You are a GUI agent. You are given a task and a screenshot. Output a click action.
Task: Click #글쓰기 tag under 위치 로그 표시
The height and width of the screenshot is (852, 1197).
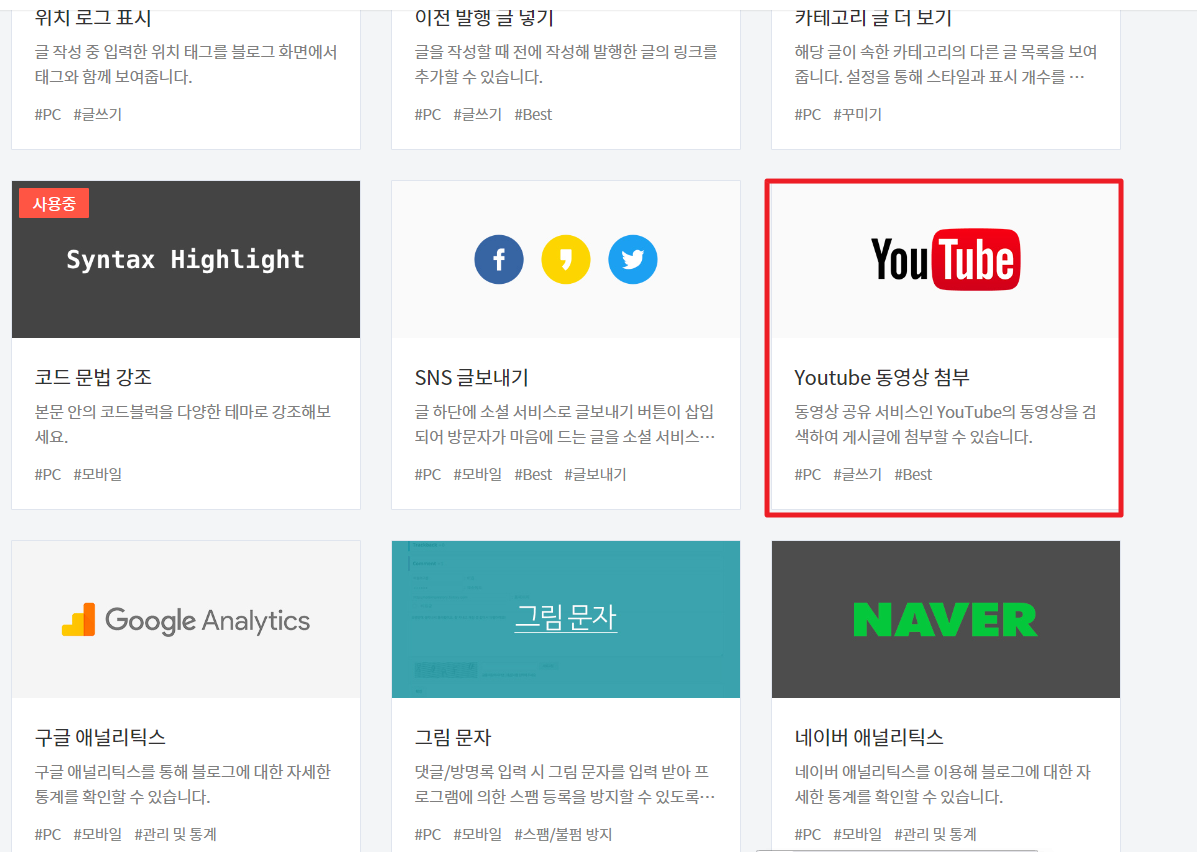(x=98, y=115)
